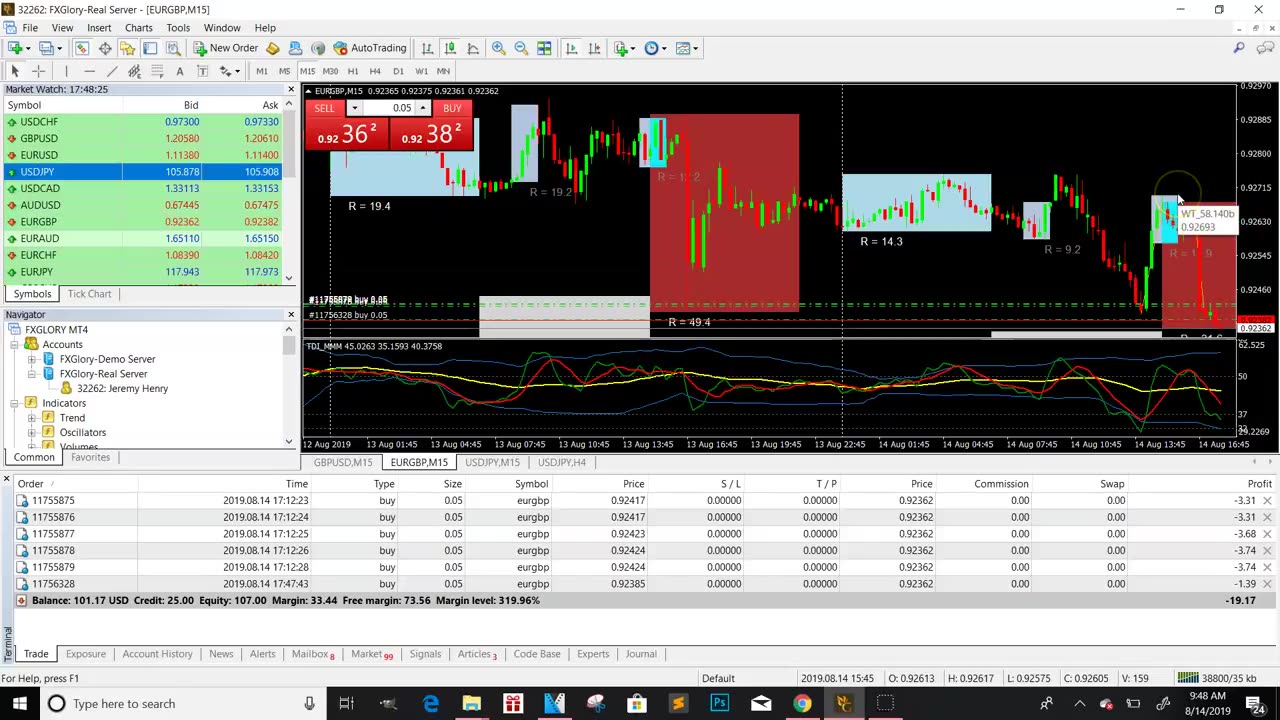Open MetaEditor with the gold book icon

pos(274,48)
